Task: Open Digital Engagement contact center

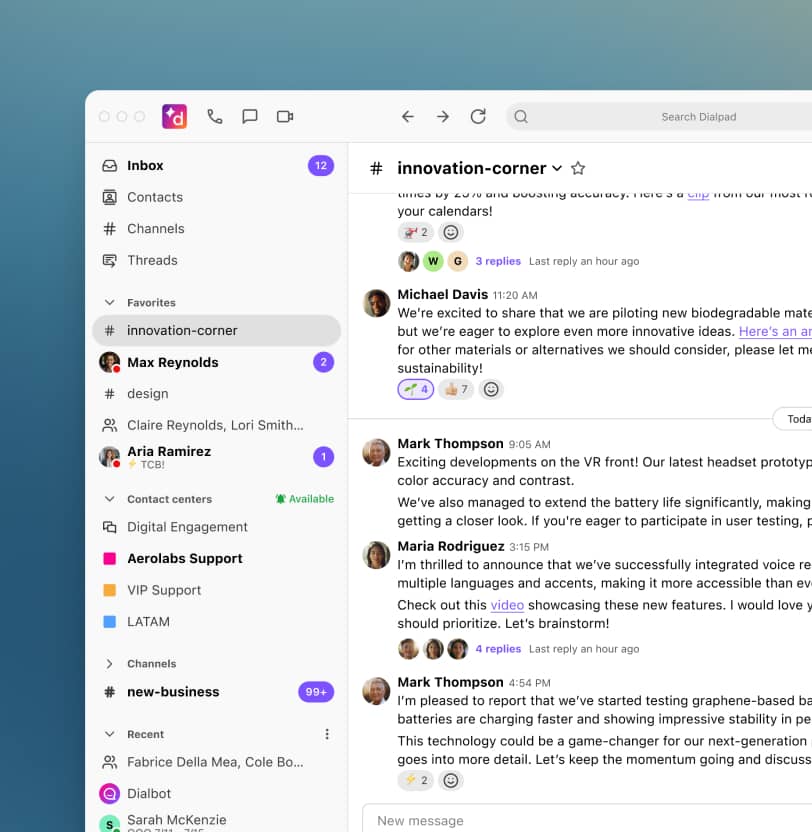Action: (x=217, y=527)
